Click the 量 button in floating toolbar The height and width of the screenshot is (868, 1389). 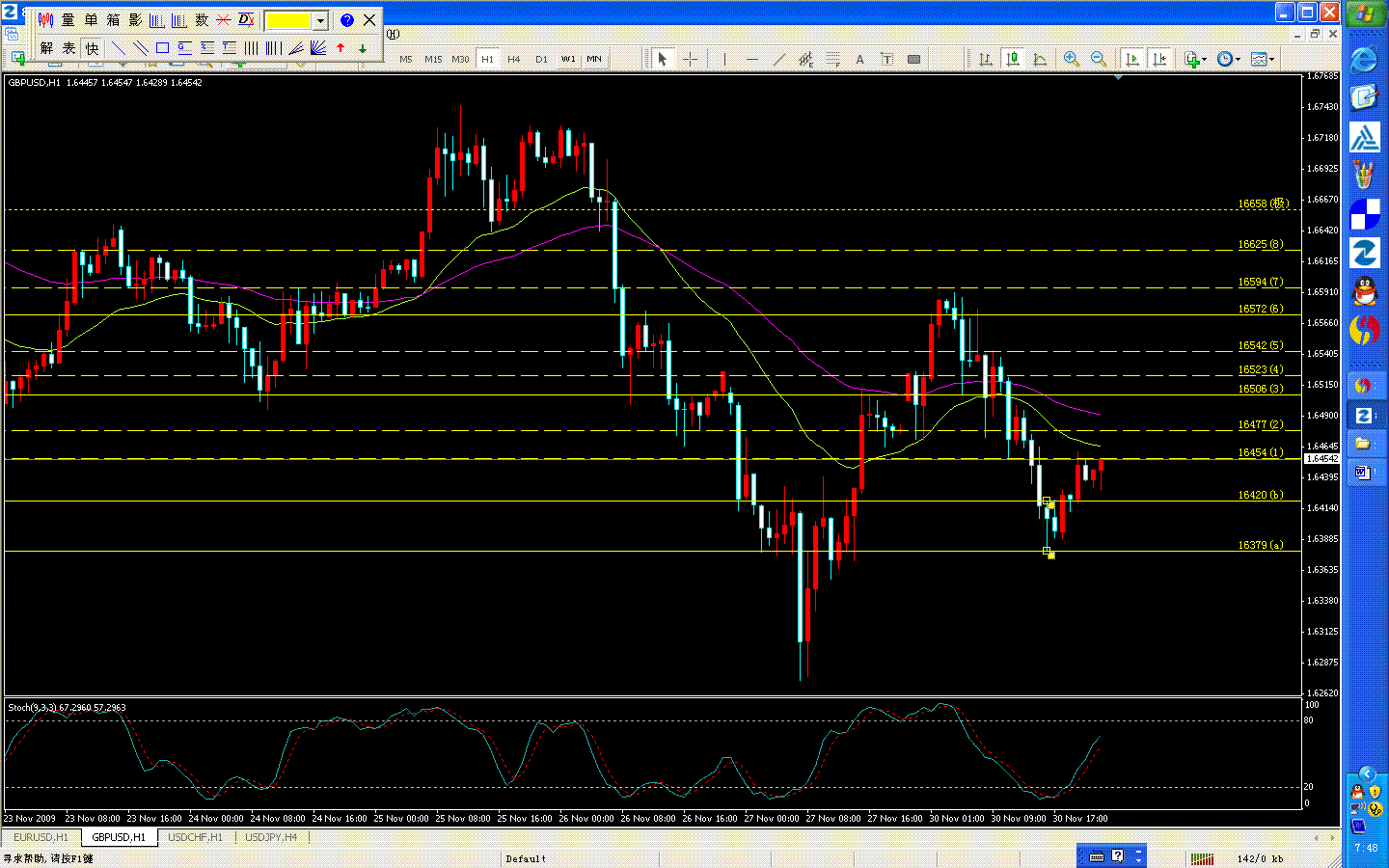(x=68, y=19)
